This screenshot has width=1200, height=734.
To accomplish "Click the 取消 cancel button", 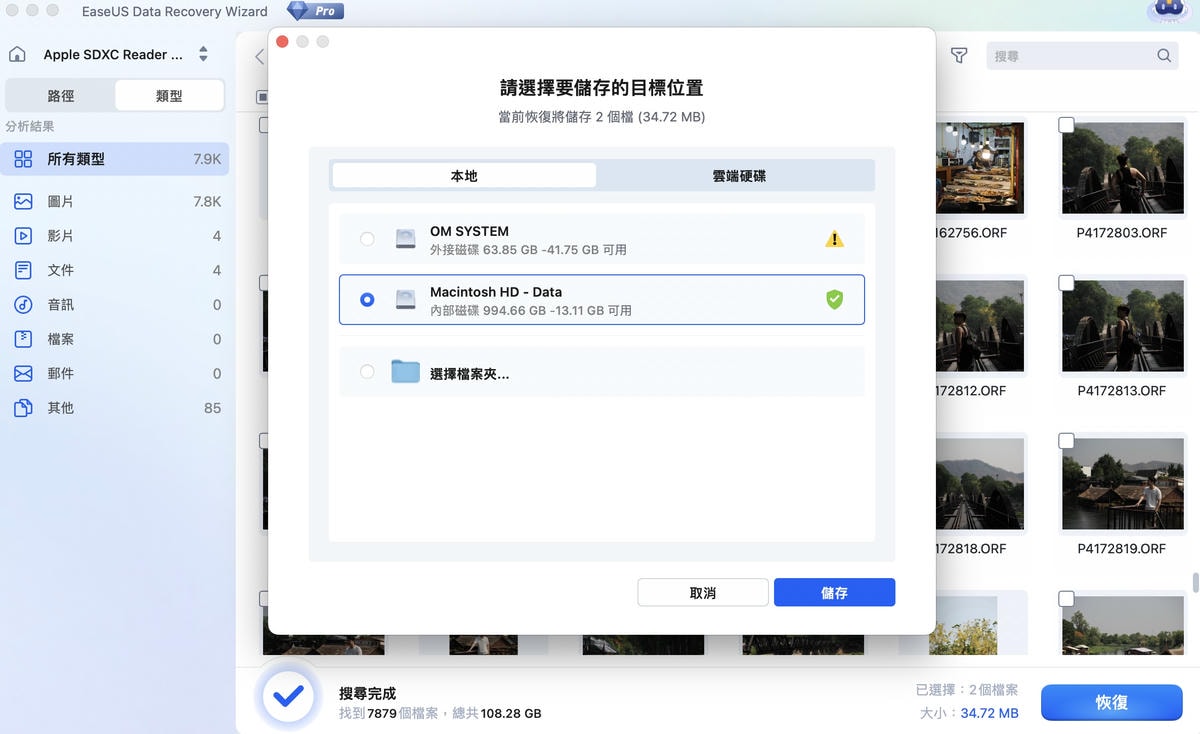I will pos(702,592).
